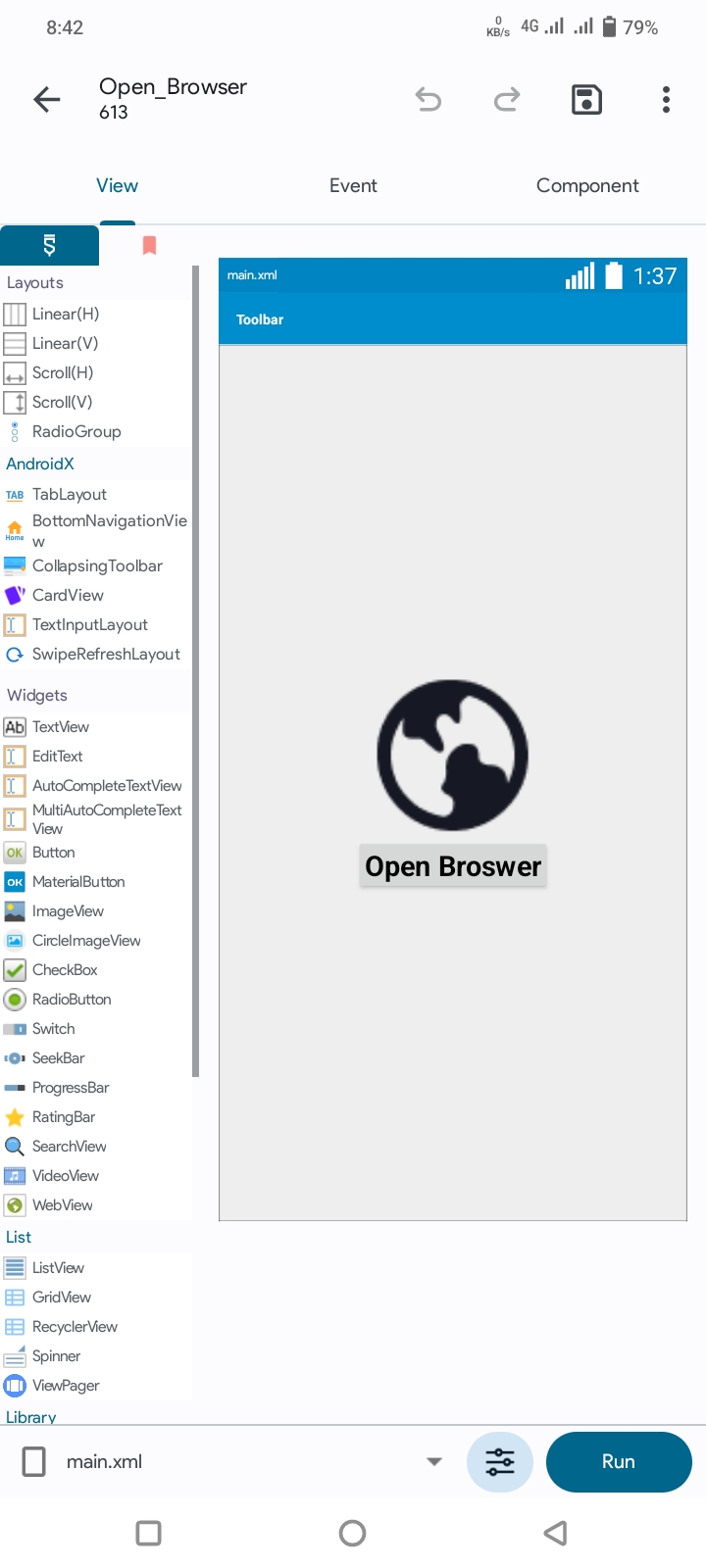Open the main.xml file dropdown

pyautogui.click(x=434, y=1461)
